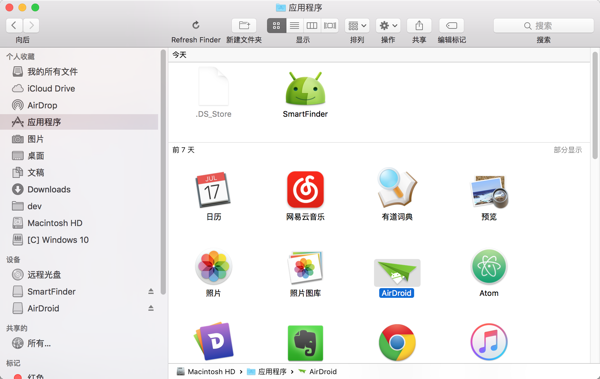The height and width of the screenshot is (379, 600).
Task: Click AirDroid in path bar
Action: tap(318, 371)
